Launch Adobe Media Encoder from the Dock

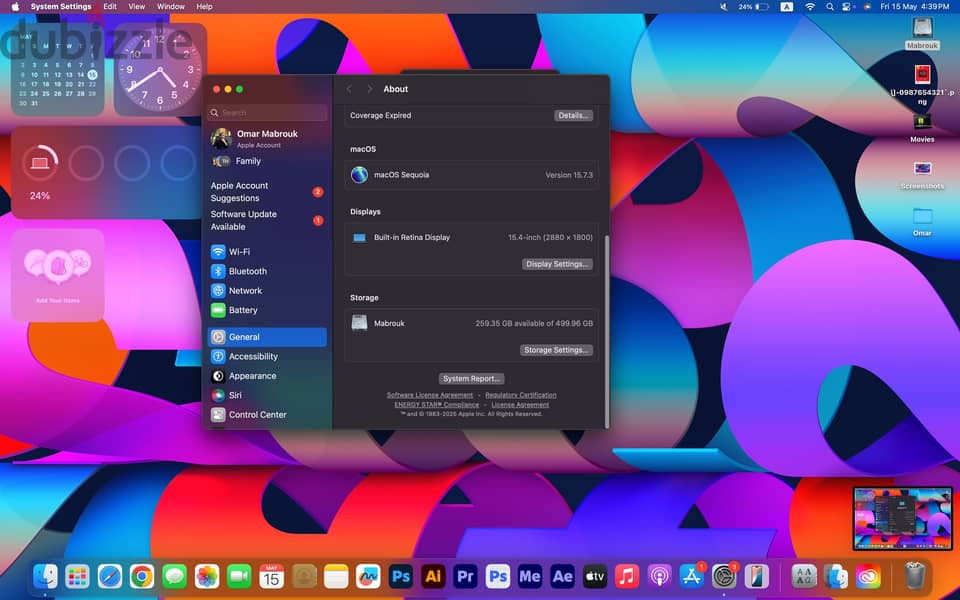tap(530, 576)
